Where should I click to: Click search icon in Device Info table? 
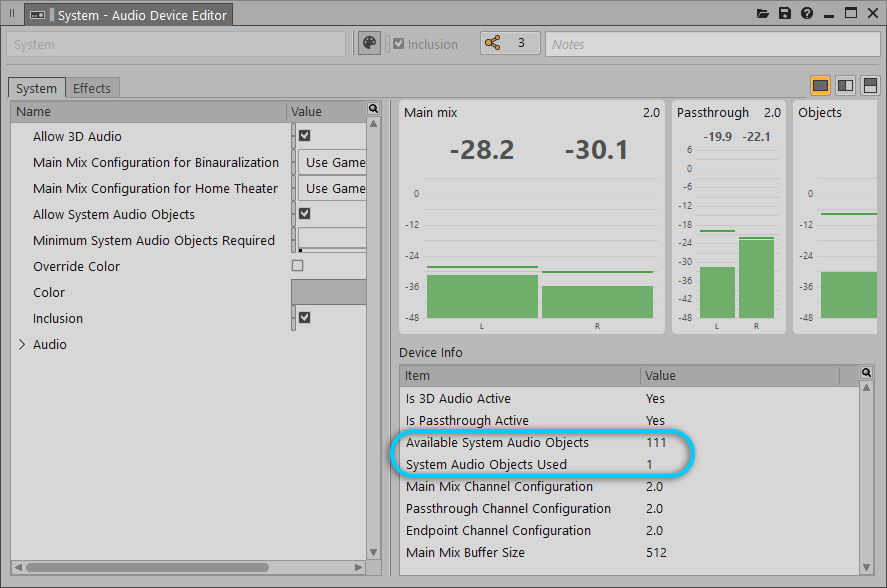866,373
